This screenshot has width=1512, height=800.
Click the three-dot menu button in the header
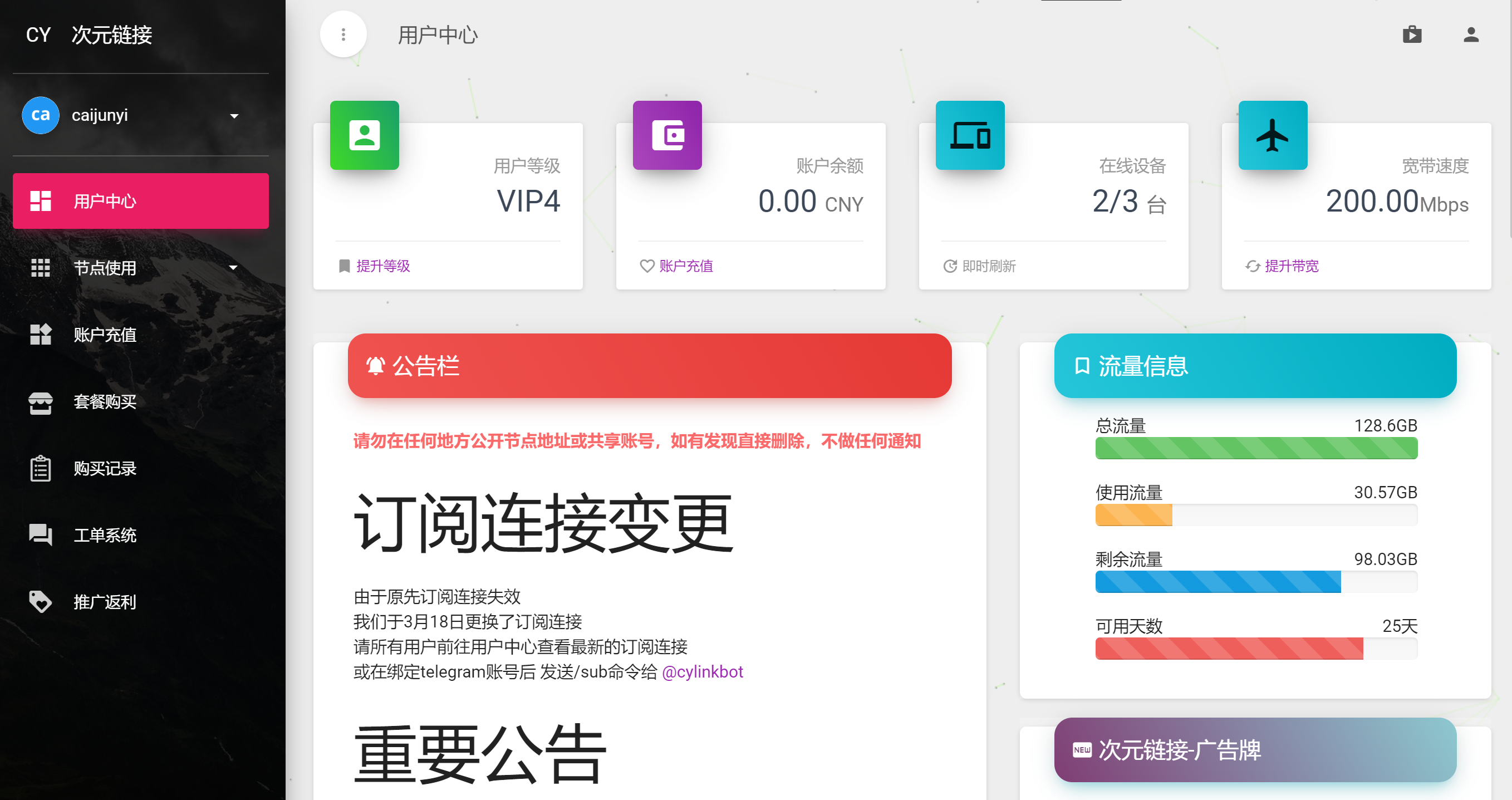pos(343,35)
